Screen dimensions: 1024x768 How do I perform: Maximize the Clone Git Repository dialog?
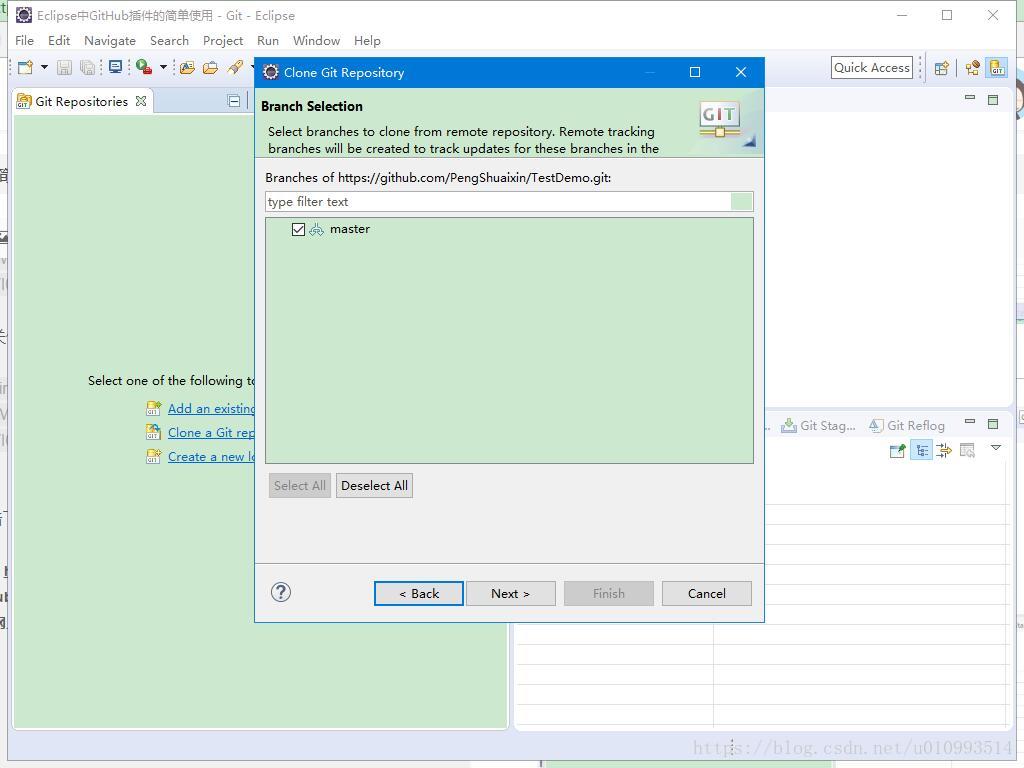695,72
